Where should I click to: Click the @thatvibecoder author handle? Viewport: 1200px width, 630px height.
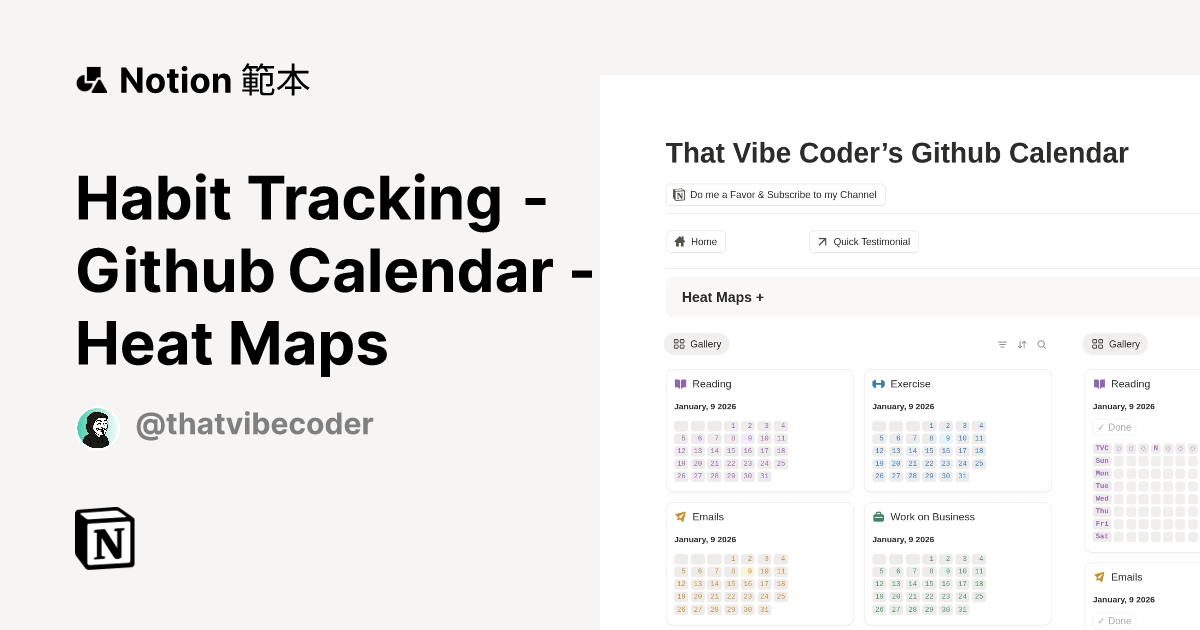pyautogui.click(x=254, y=424)
